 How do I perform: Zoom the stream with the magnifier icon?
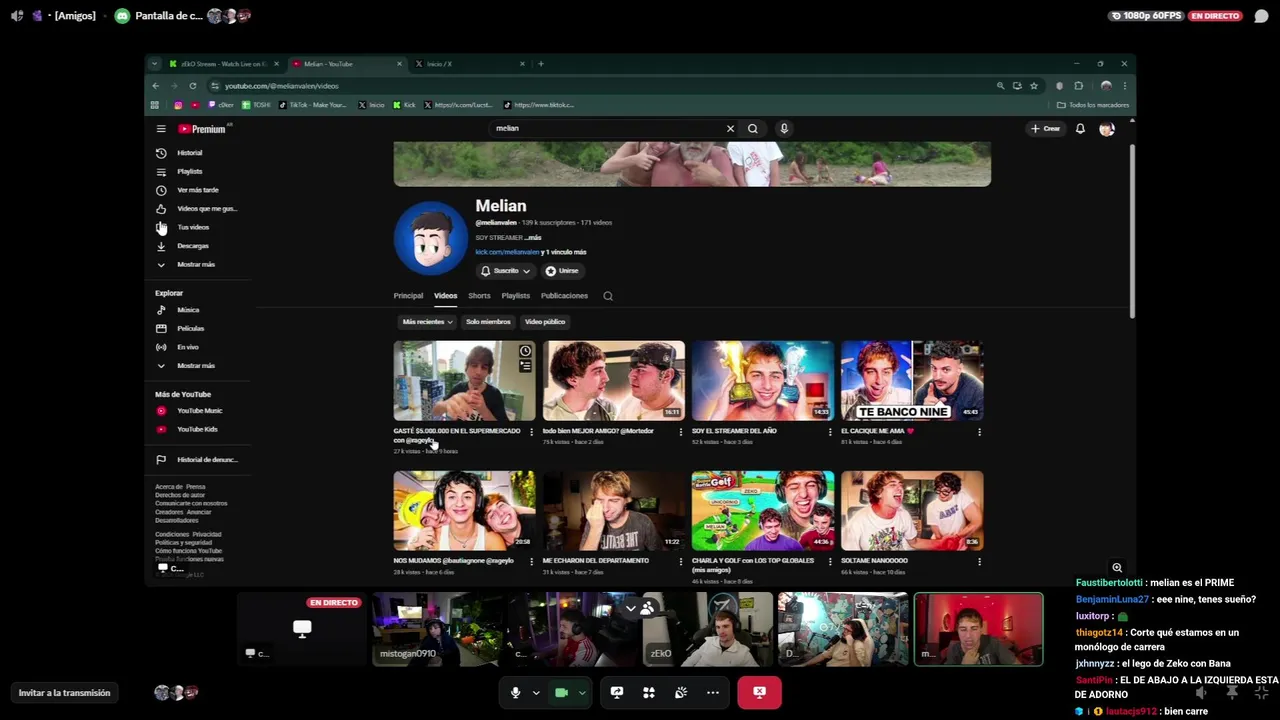click(1117, 568)
